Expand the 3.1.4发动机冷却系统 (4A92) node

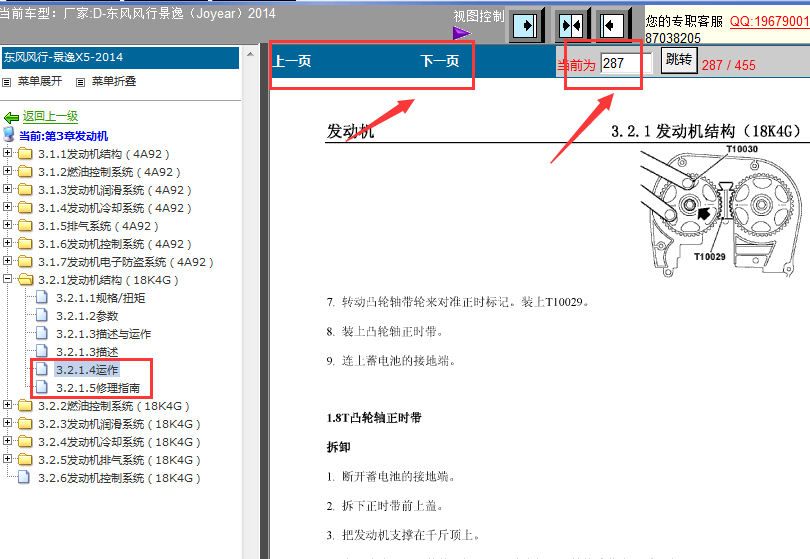tap(7, 207)
